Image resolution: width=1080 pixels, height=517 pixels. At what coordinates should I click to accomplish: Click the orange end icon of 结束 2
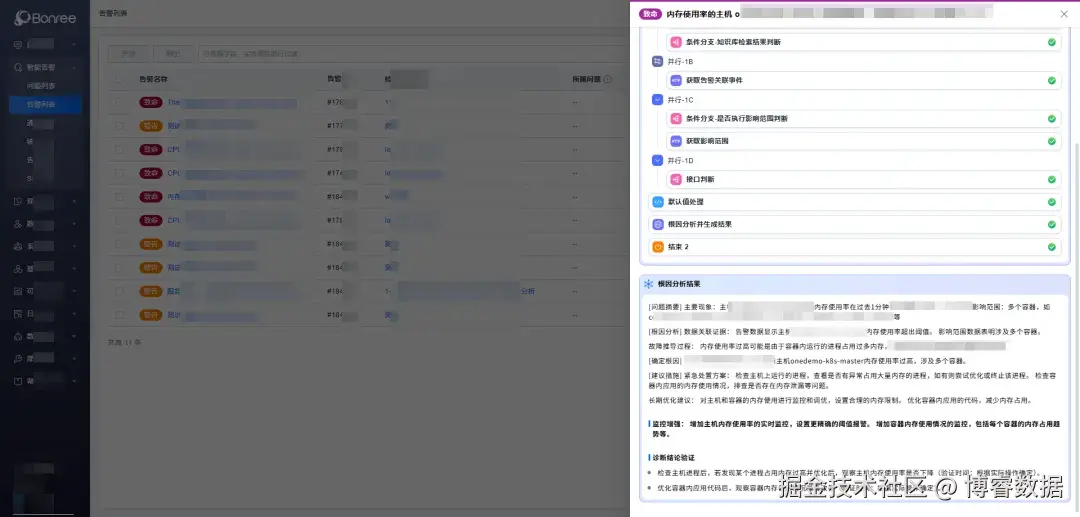point(658,246)
